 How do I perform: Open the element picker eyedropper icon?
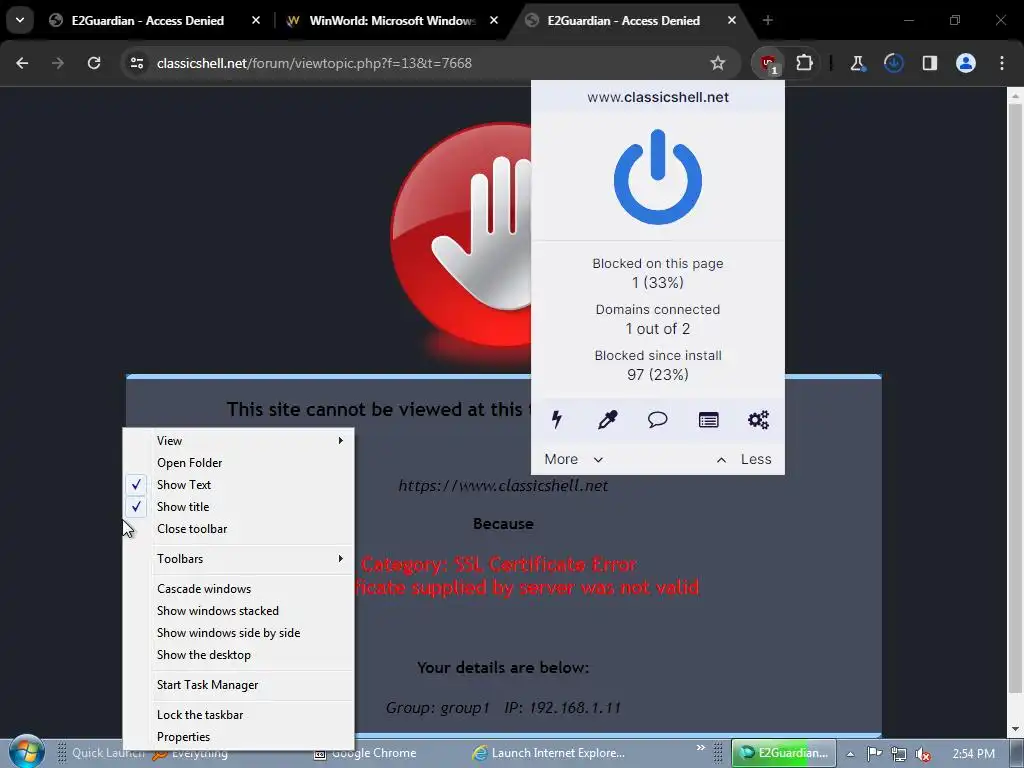(x=607, y=419)
